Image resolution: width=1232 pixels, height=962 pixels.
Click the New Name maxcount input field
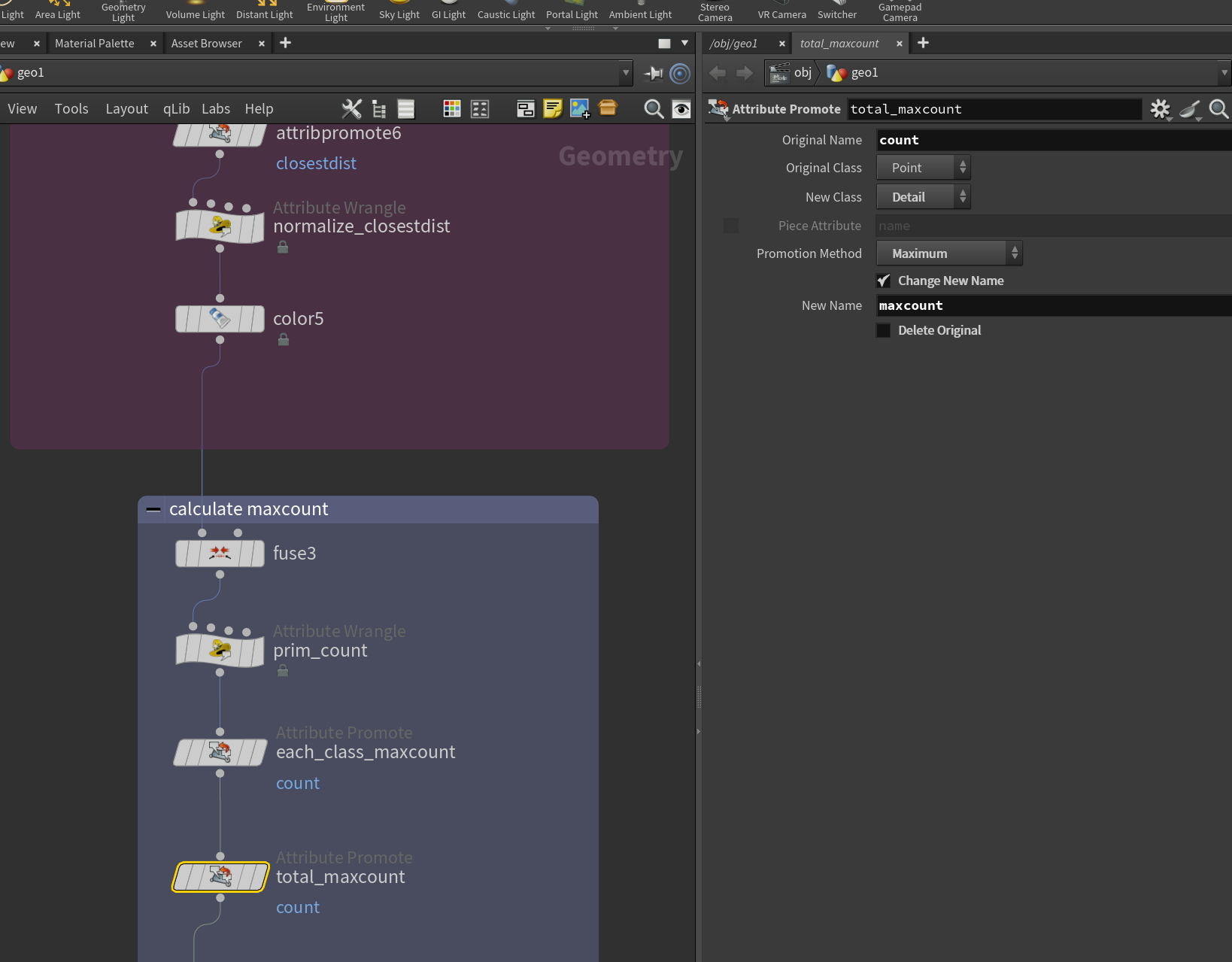pyautogui.click(x=1054, y=305)
